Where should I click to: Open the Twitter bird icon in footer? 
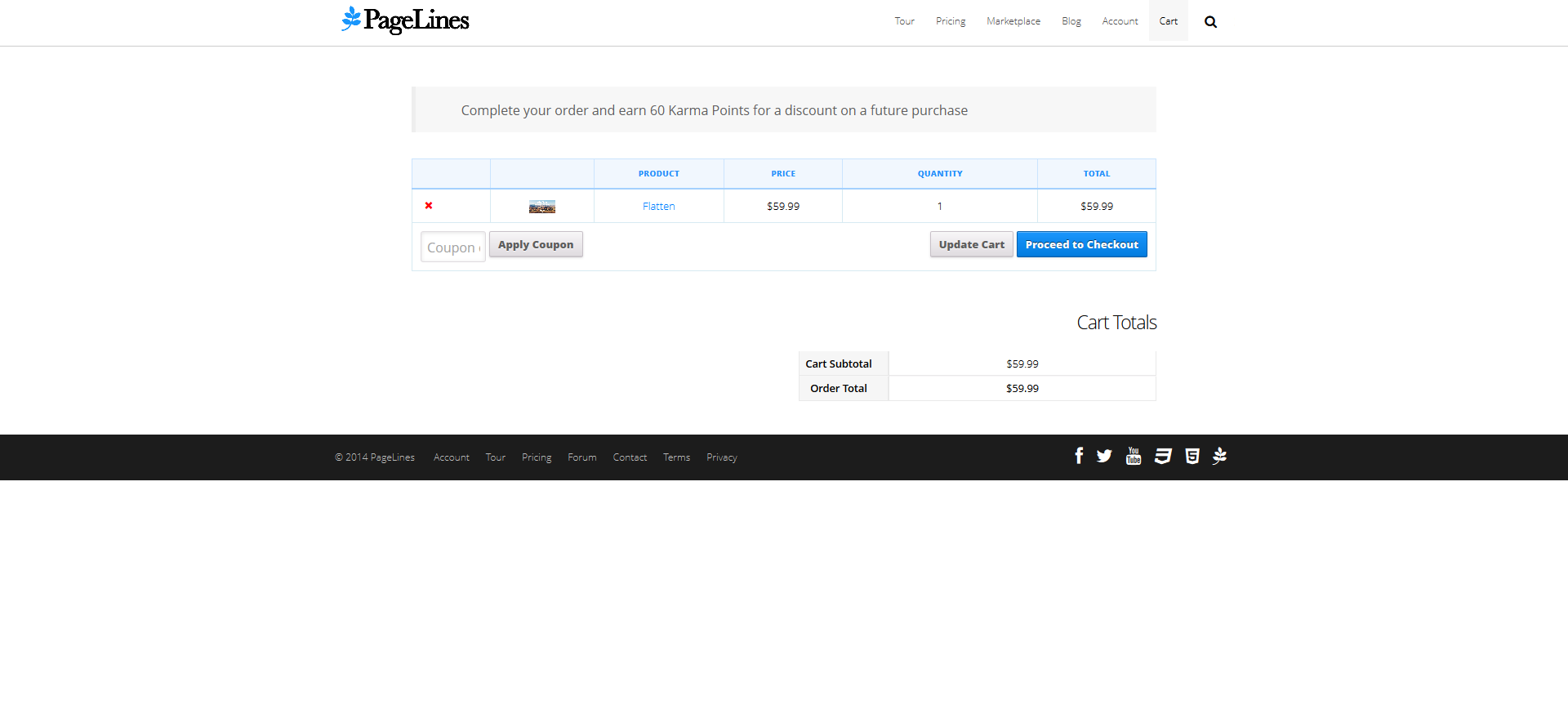tap(1104, 456)
